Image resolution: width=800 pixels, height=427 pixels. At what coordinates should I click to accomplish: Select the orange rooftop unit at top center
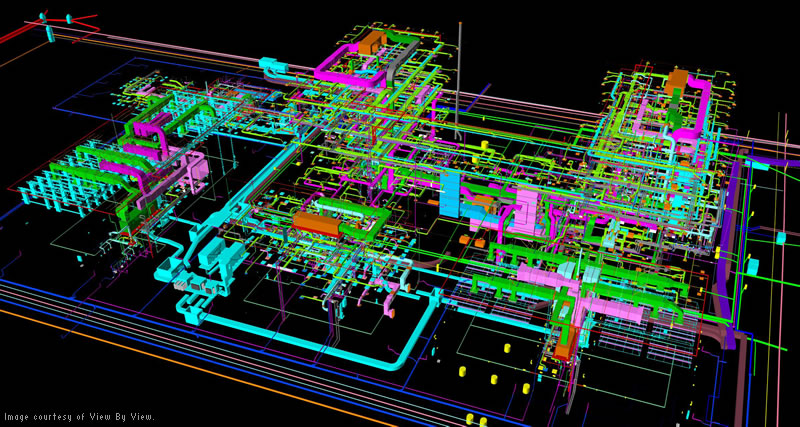click(373, 42)
